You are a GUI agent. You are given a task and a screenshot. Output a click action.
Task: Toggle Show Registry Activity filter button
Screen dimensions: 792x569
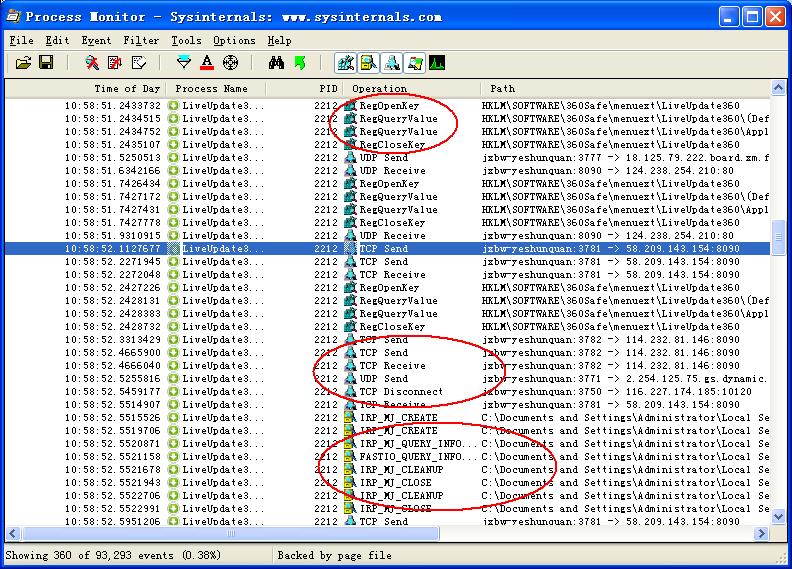[346, 63]
